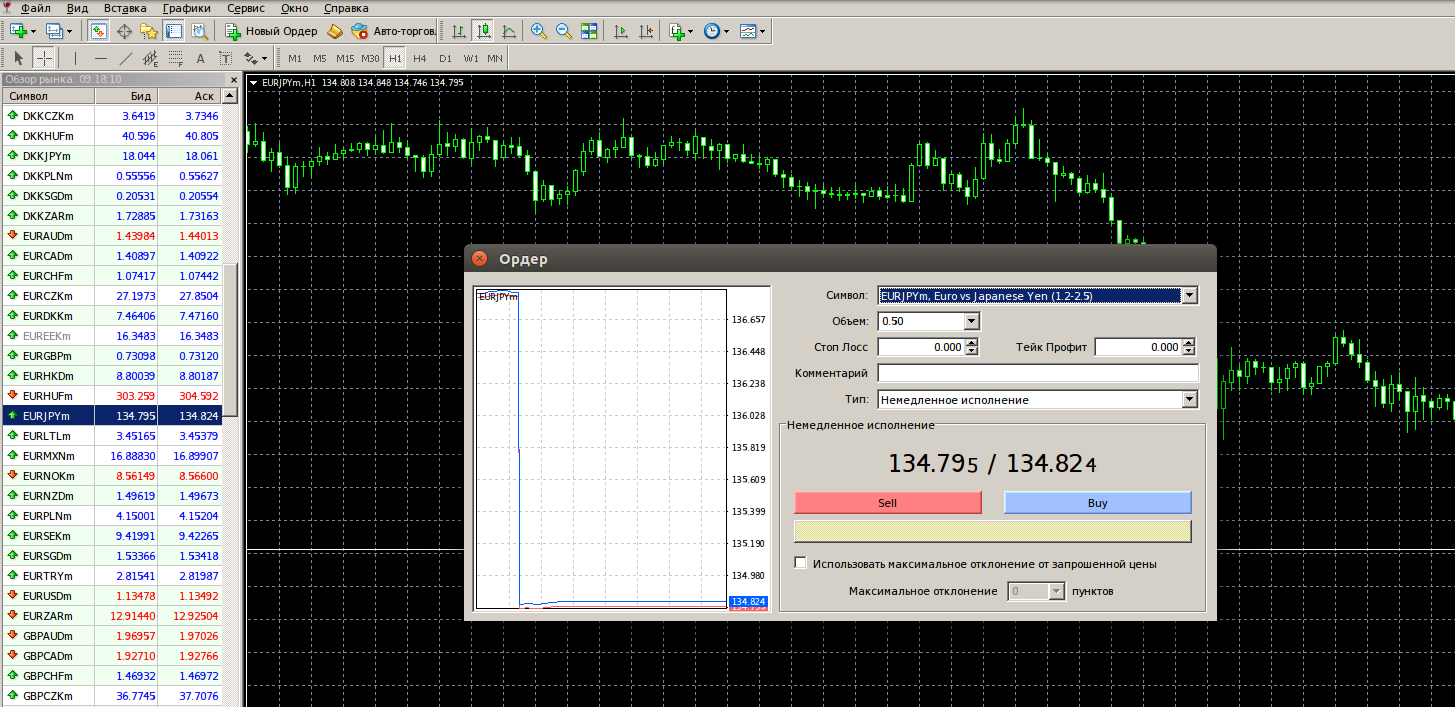
Task: Click the Новый Ордер toolbar button
Action: point(271,31)
